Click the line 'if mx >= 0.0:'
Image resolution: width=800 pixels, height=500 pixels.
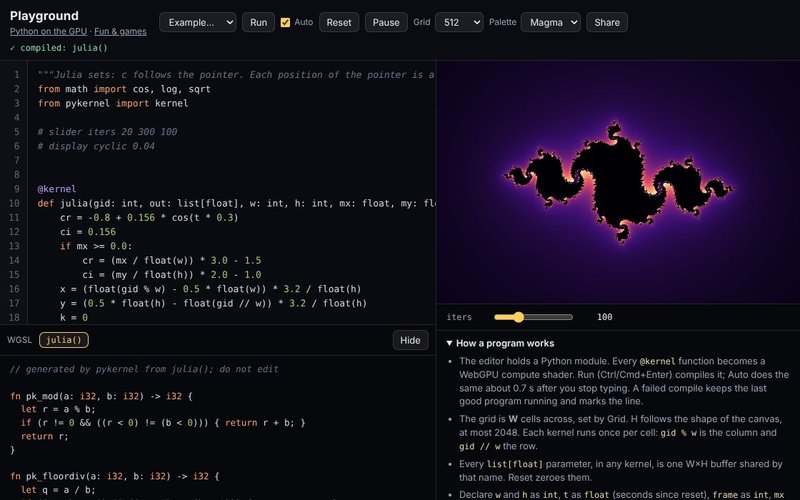tap(96, 246)
